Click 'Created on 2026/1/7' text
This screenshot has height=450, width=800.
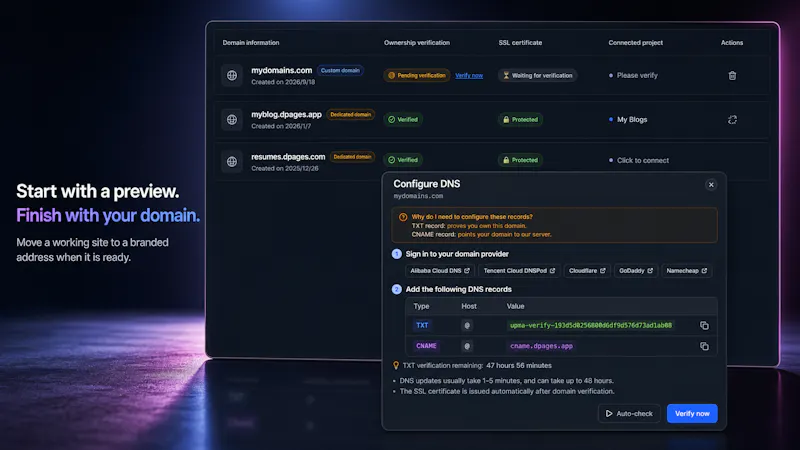(281, 126)
